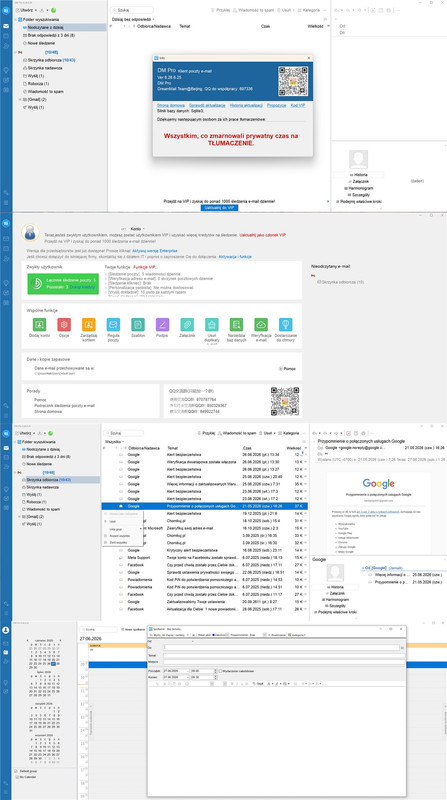
Task: Sort by the Czas column above Google messages
Action: tap(247, 448)
